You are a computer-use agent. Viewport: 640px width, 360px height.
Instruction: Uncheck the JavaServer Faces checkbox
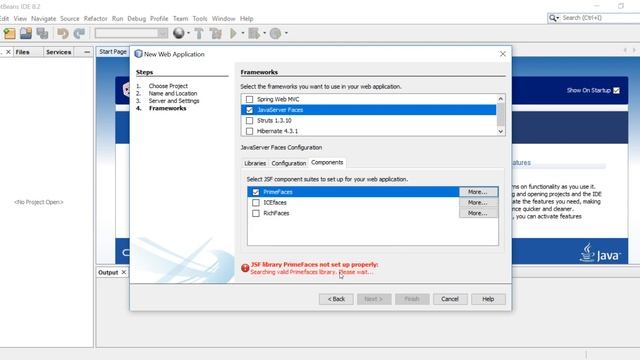pyautogui.click(x=249, y=110)
